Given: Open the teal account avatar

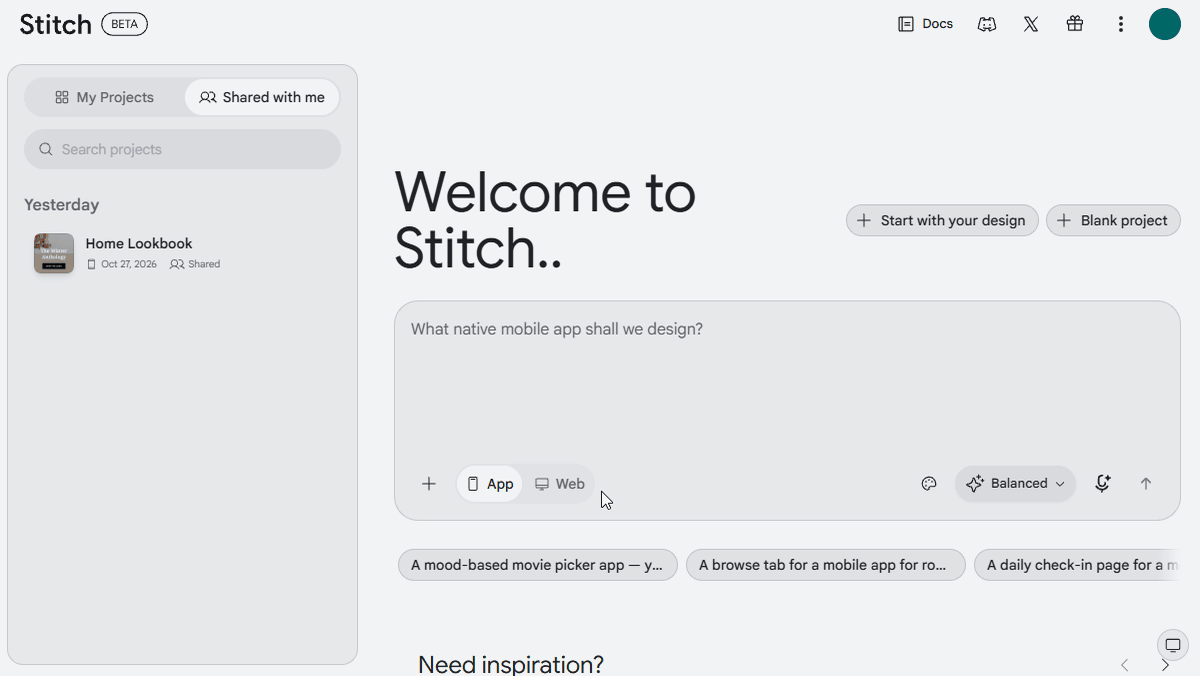Looking at the screenshot, I should (x=1165, y=24).
